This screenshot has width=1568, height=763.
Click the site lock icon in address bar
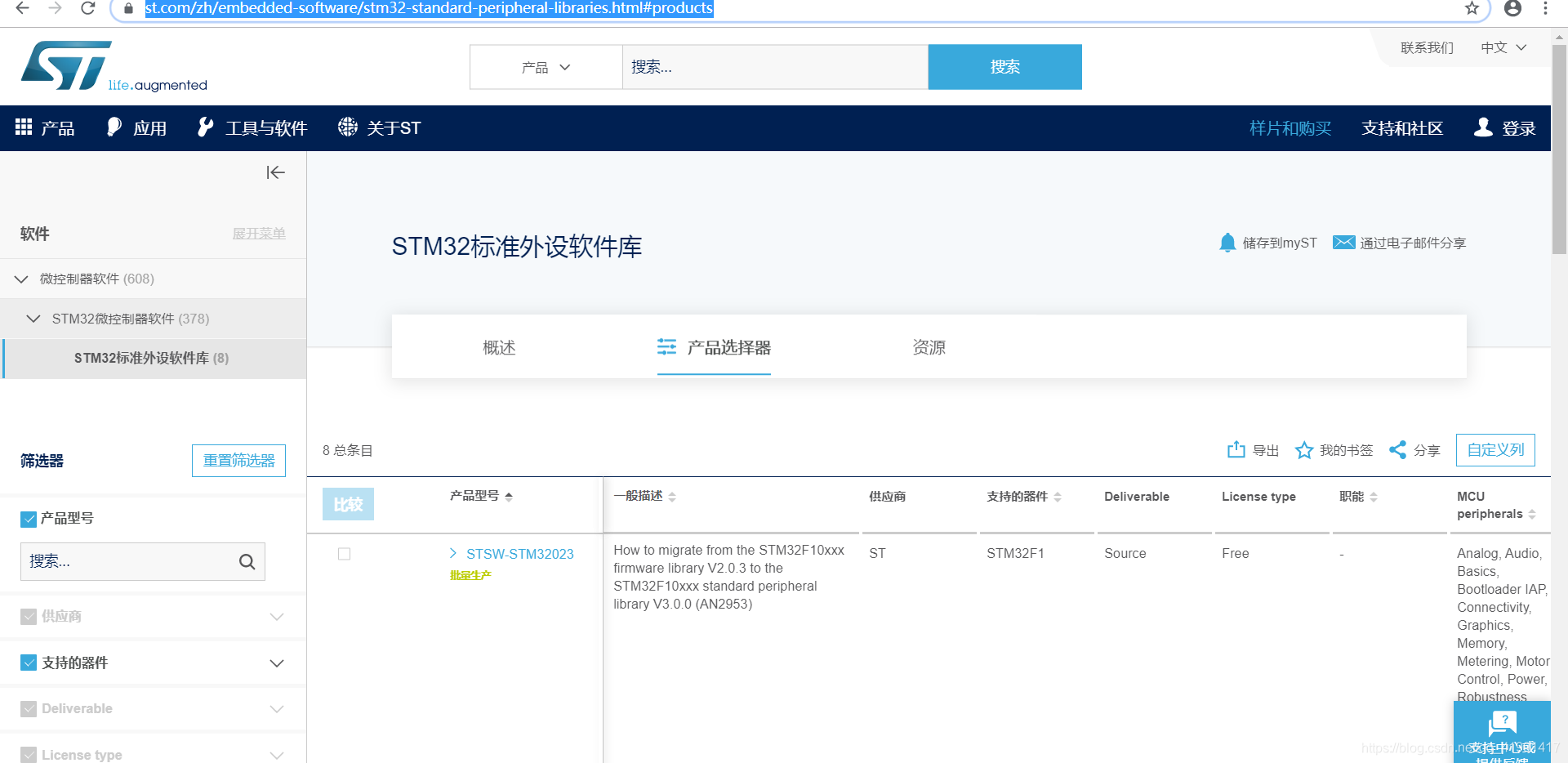pyautogui.click(x=128, y=8)
